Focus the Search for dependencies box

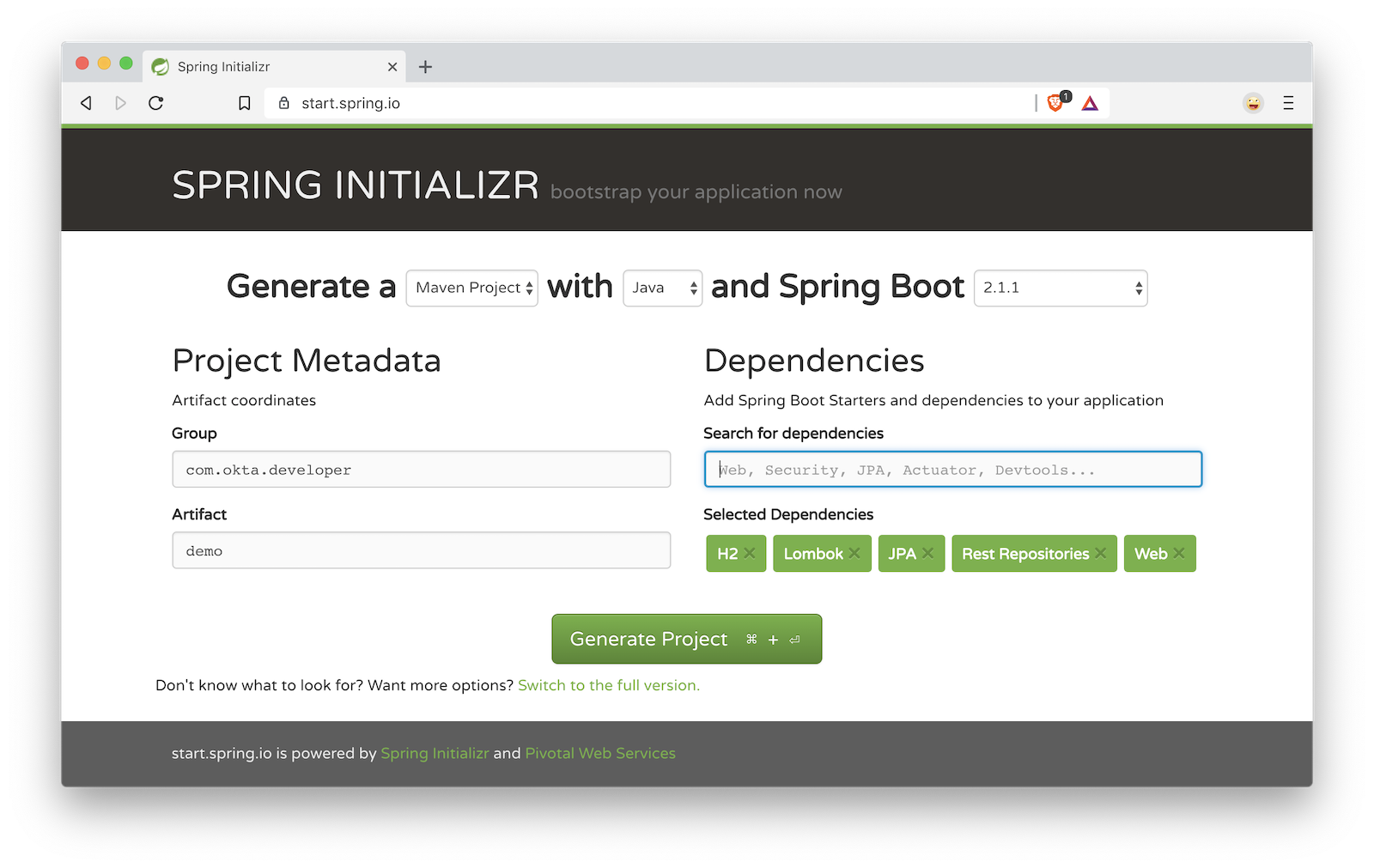click(x=952, y=470)
